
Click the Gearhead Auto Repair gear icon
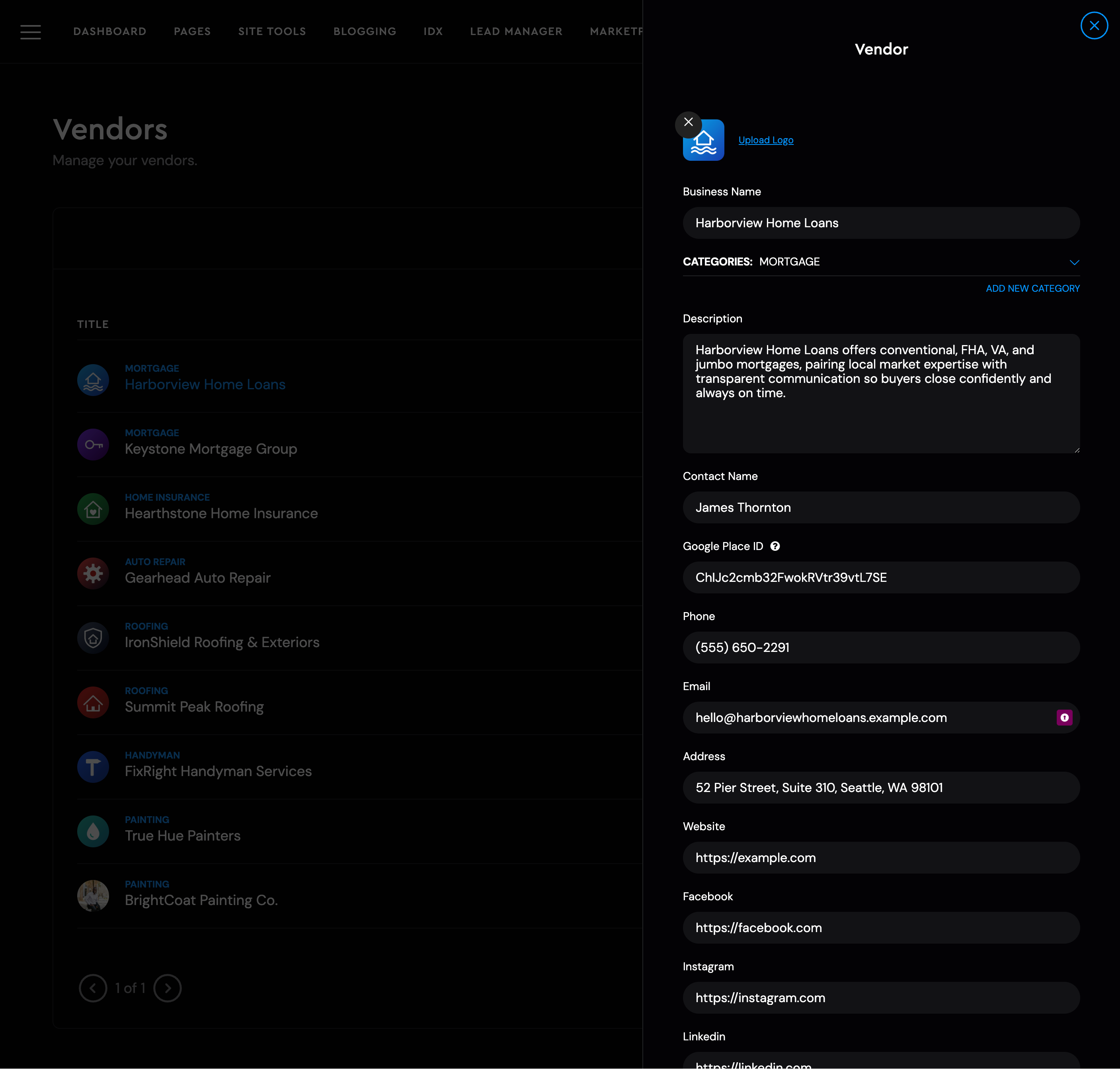click(x=93, y=573)
